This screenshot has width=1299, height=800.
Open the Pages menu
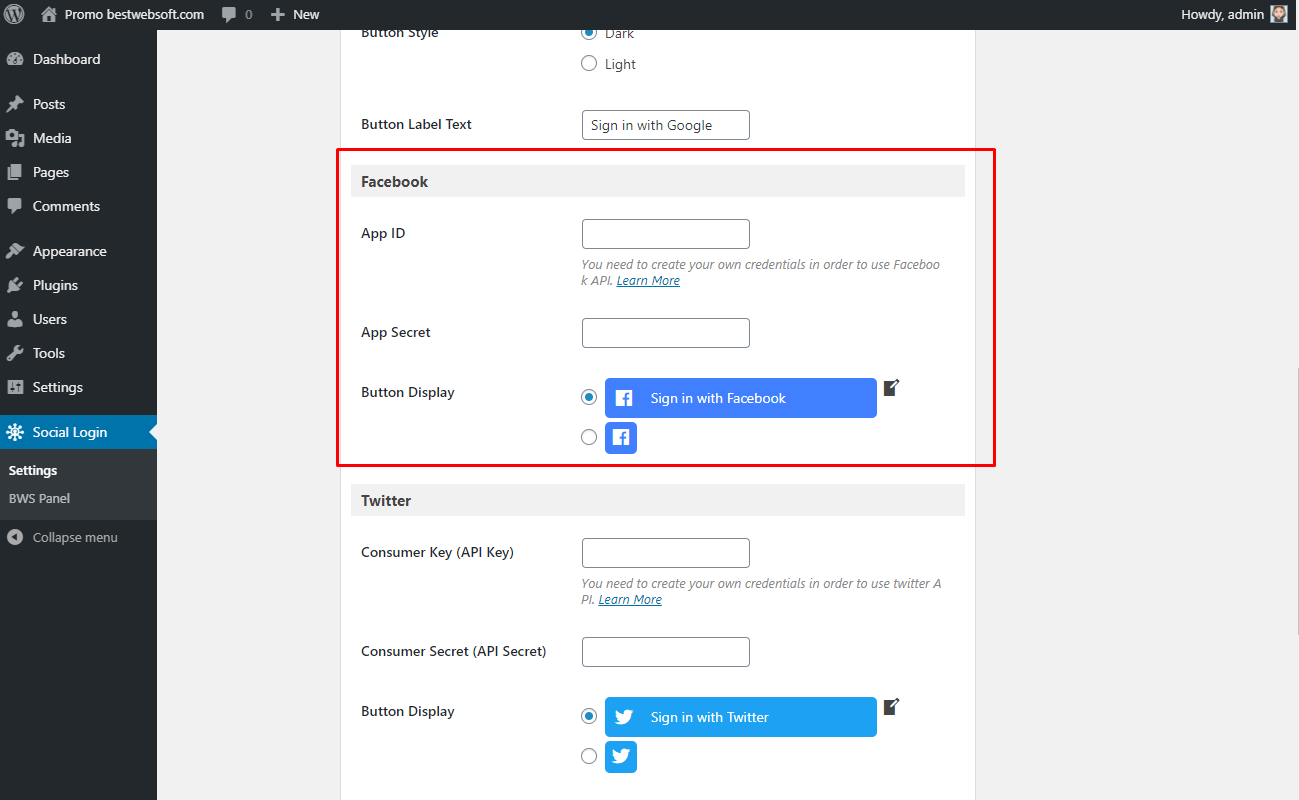[x=78, y=172]
